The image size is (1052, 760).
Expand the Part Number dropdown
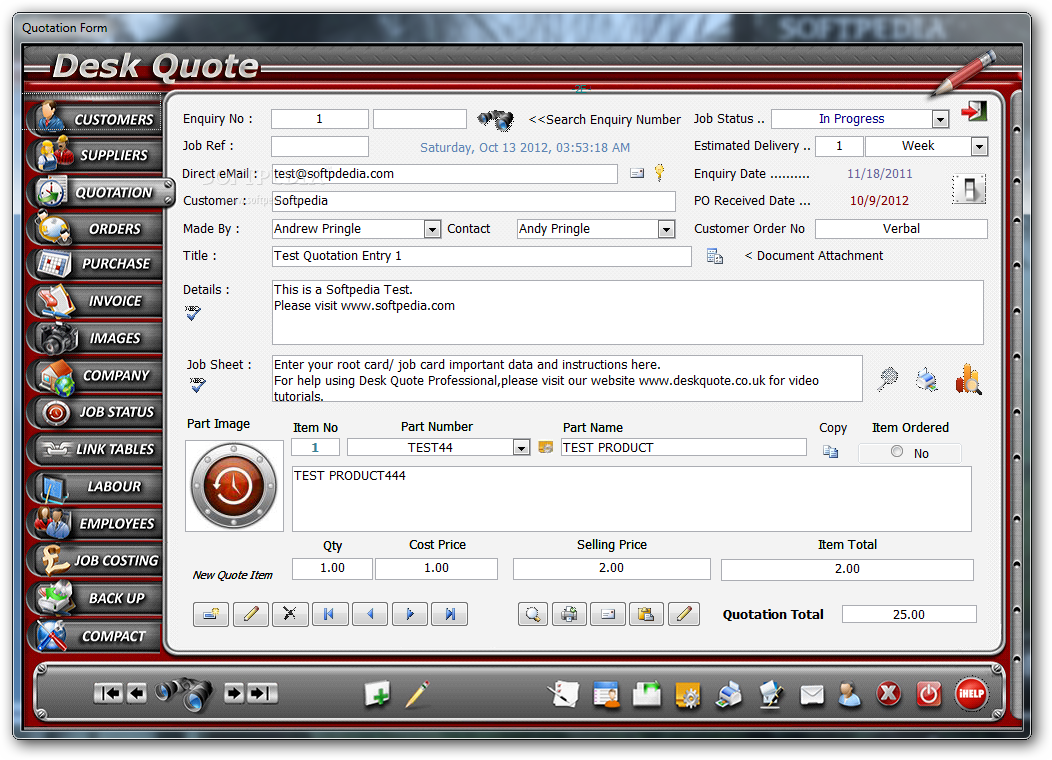tap(521, 447)
